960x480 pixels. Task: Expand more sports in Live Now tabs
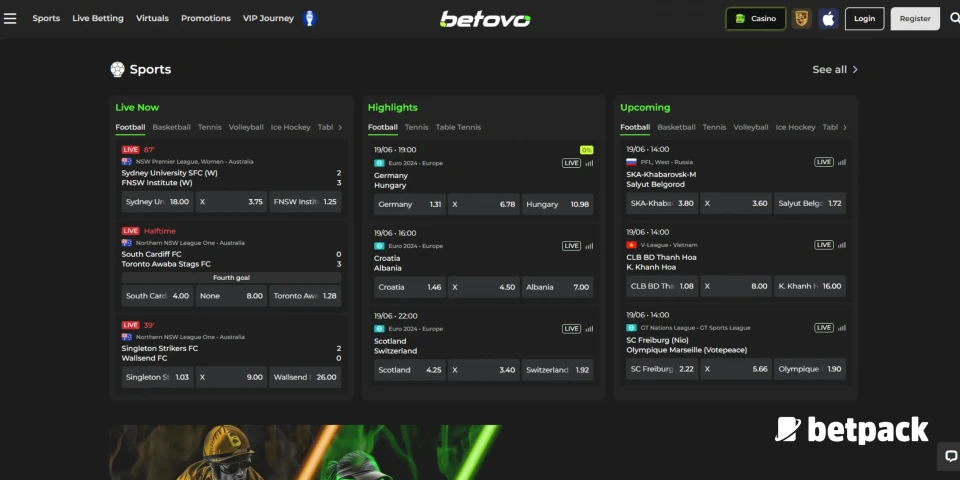(340, 128)
